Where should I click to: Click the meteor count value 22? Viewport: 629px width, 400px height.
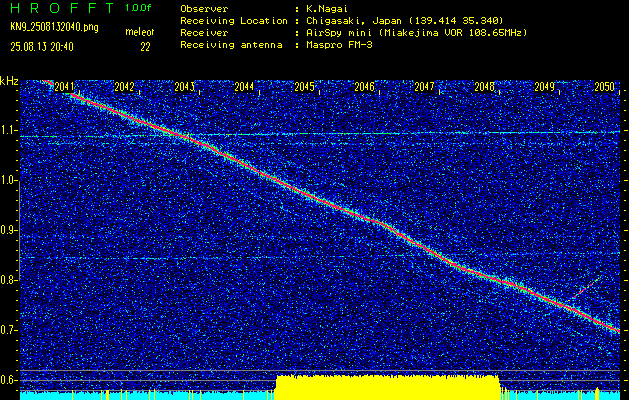145,47
